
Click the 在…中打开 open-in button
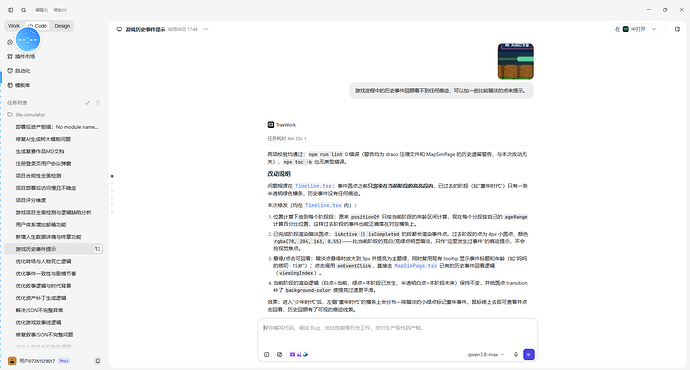(630, 29)
